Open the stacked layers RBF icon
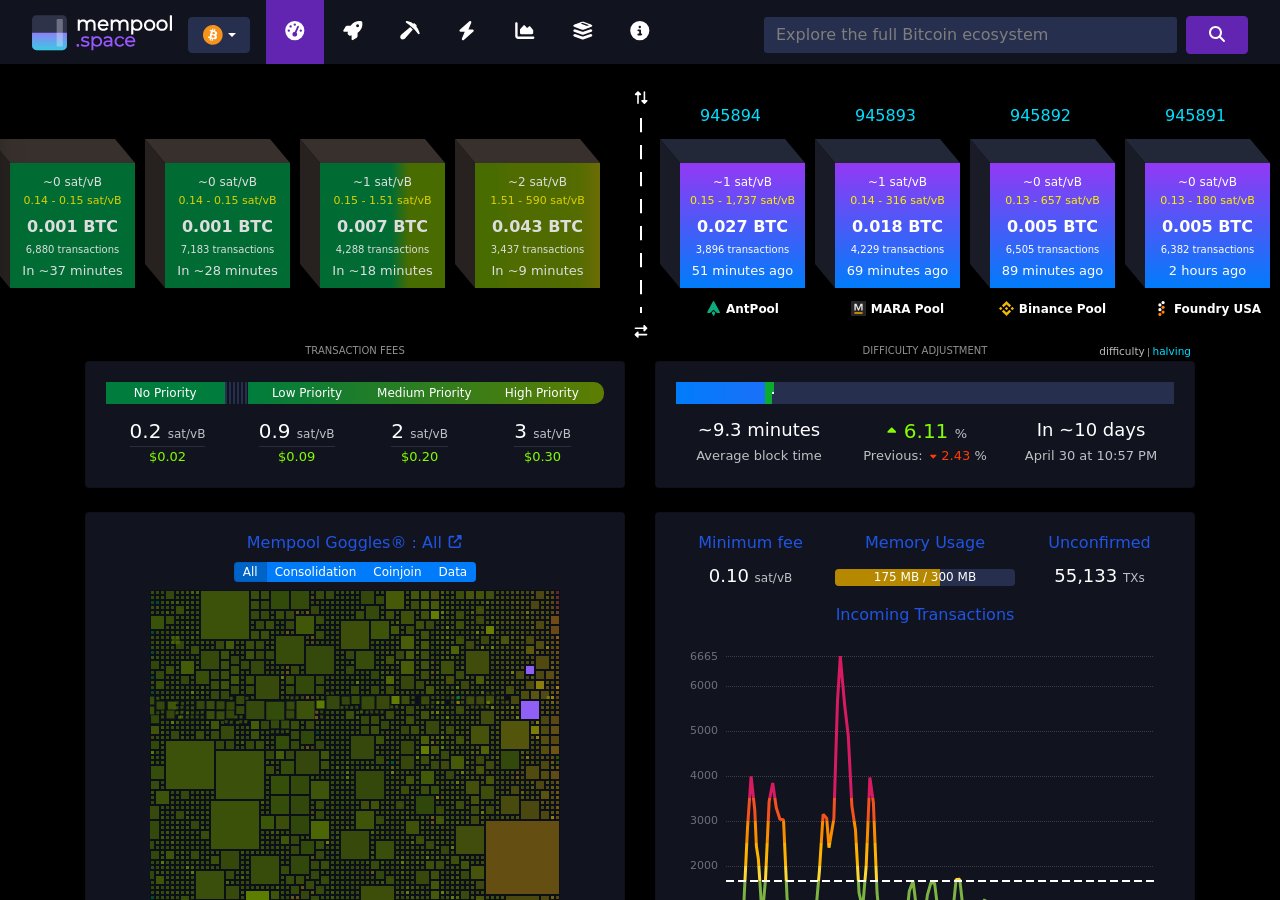This screenshot has width=1280, height=900. (x=582, y=31)
